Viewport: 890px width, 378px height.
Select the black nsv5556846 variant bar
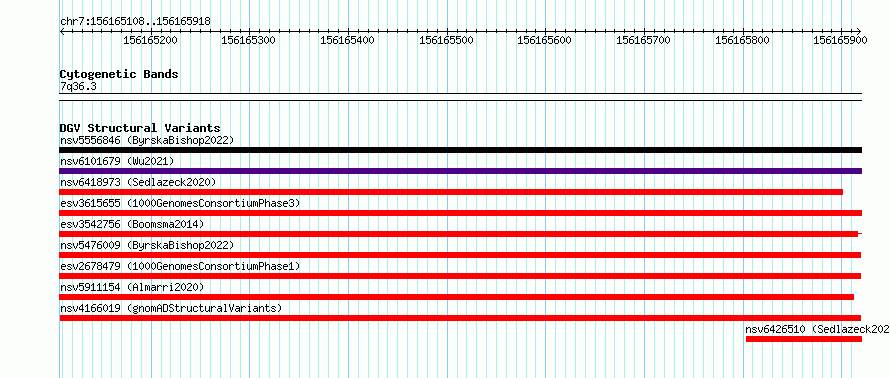pyautogui.click(x=461, y=150)
